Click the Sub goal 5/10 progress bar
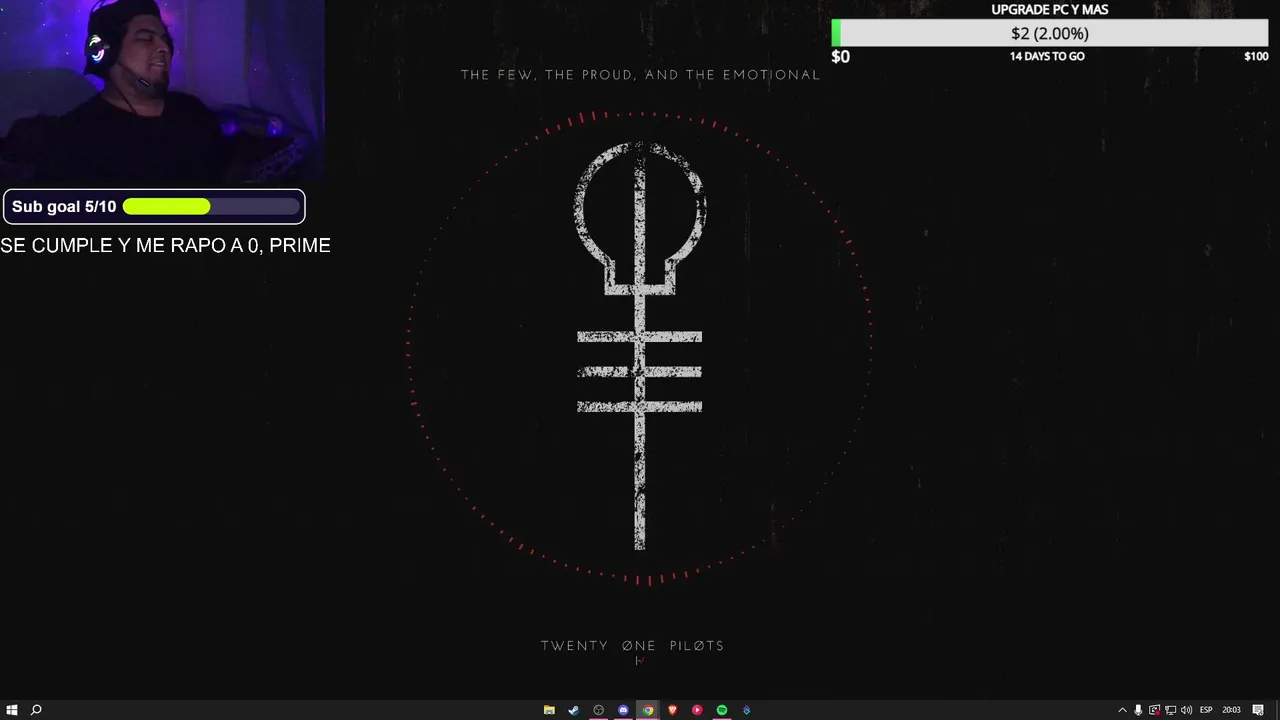Viewport: 1280px width, 720px height. coord(154,207)
